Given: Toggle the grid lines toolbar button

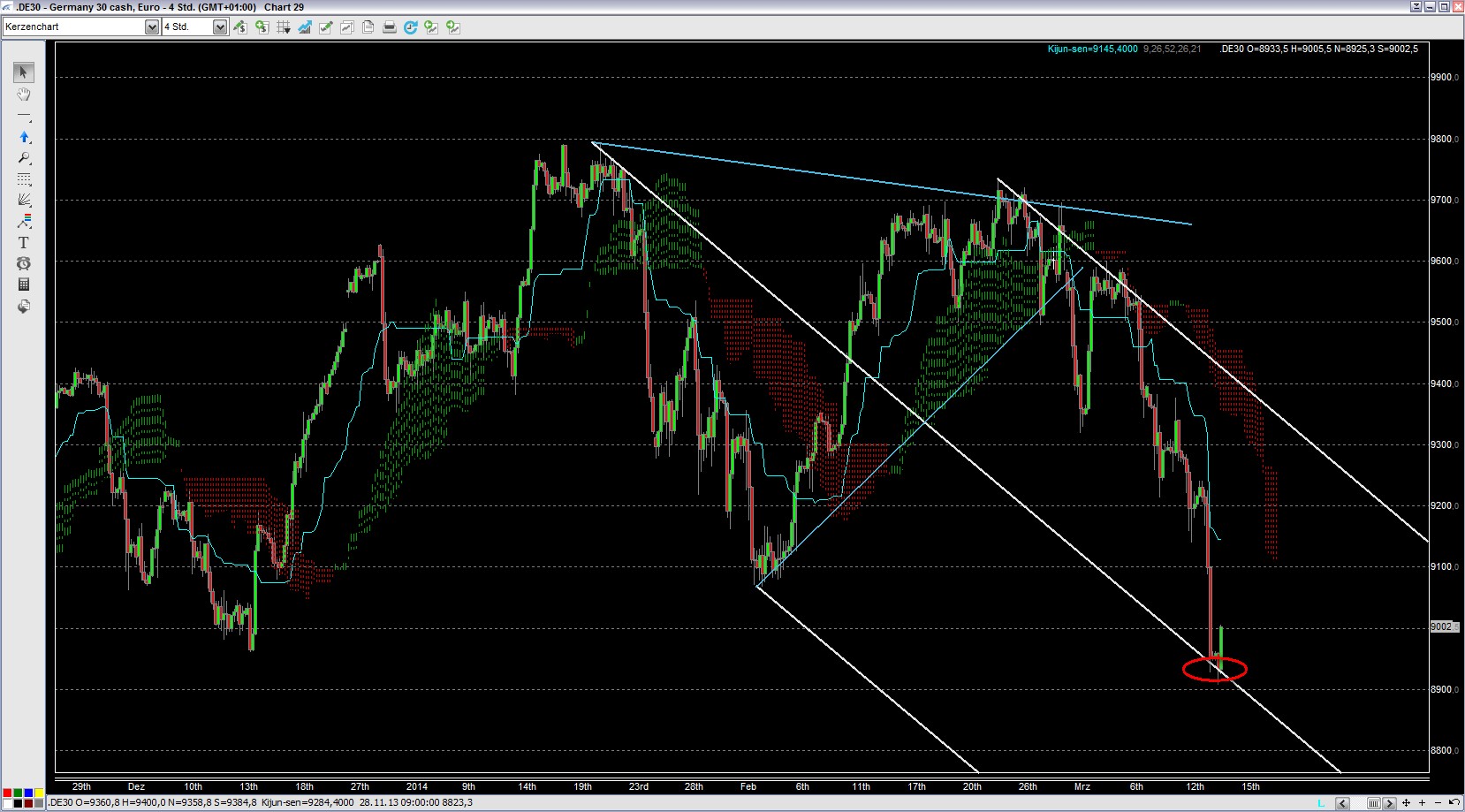Looking at the screenshot, I should coord(283,27).
